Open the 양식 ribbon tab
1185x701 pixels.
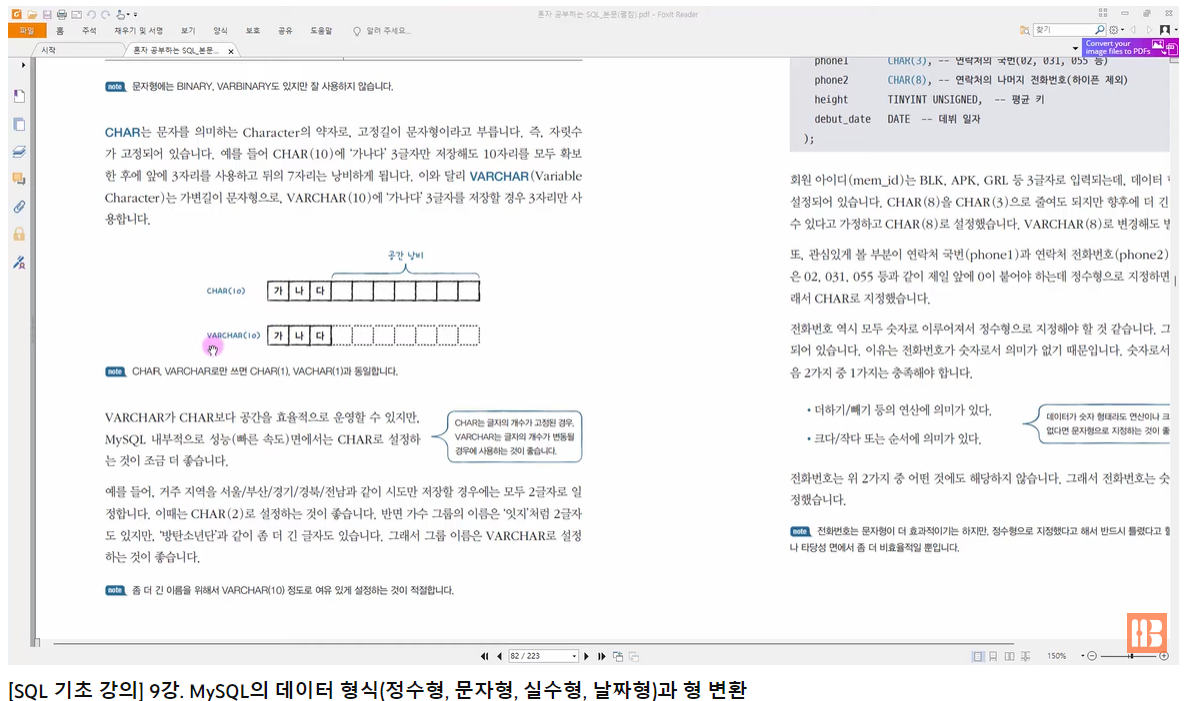(x=220, y=31)
